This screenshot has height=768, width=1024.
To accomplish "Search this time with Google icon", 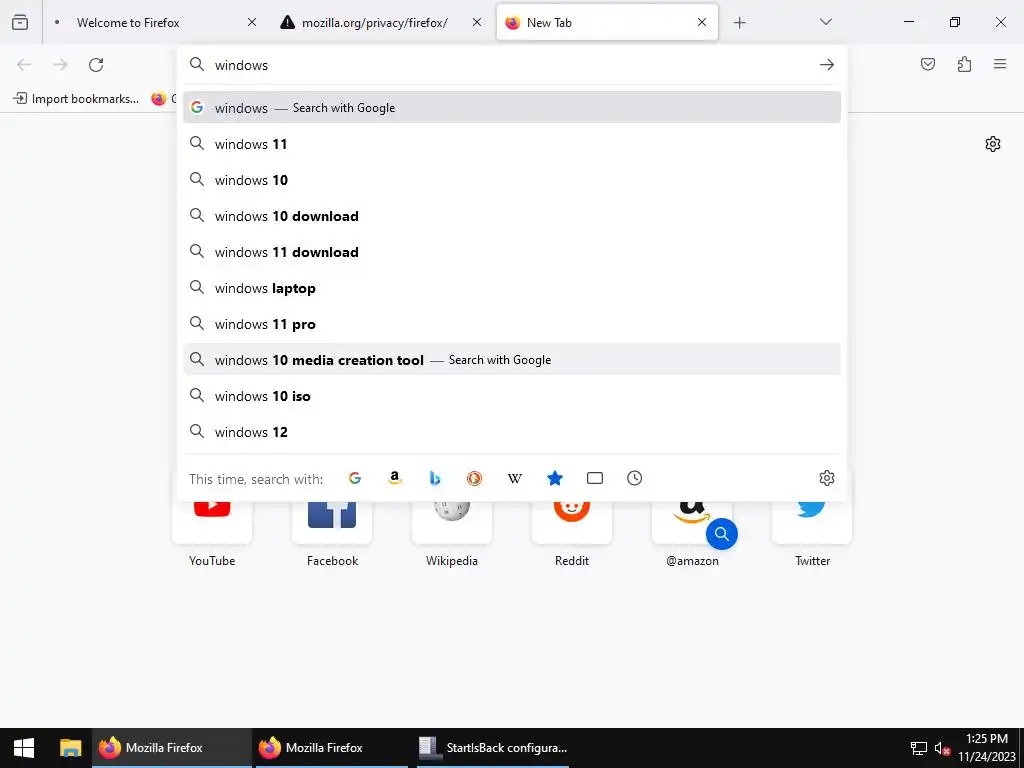I will (355, 478).
